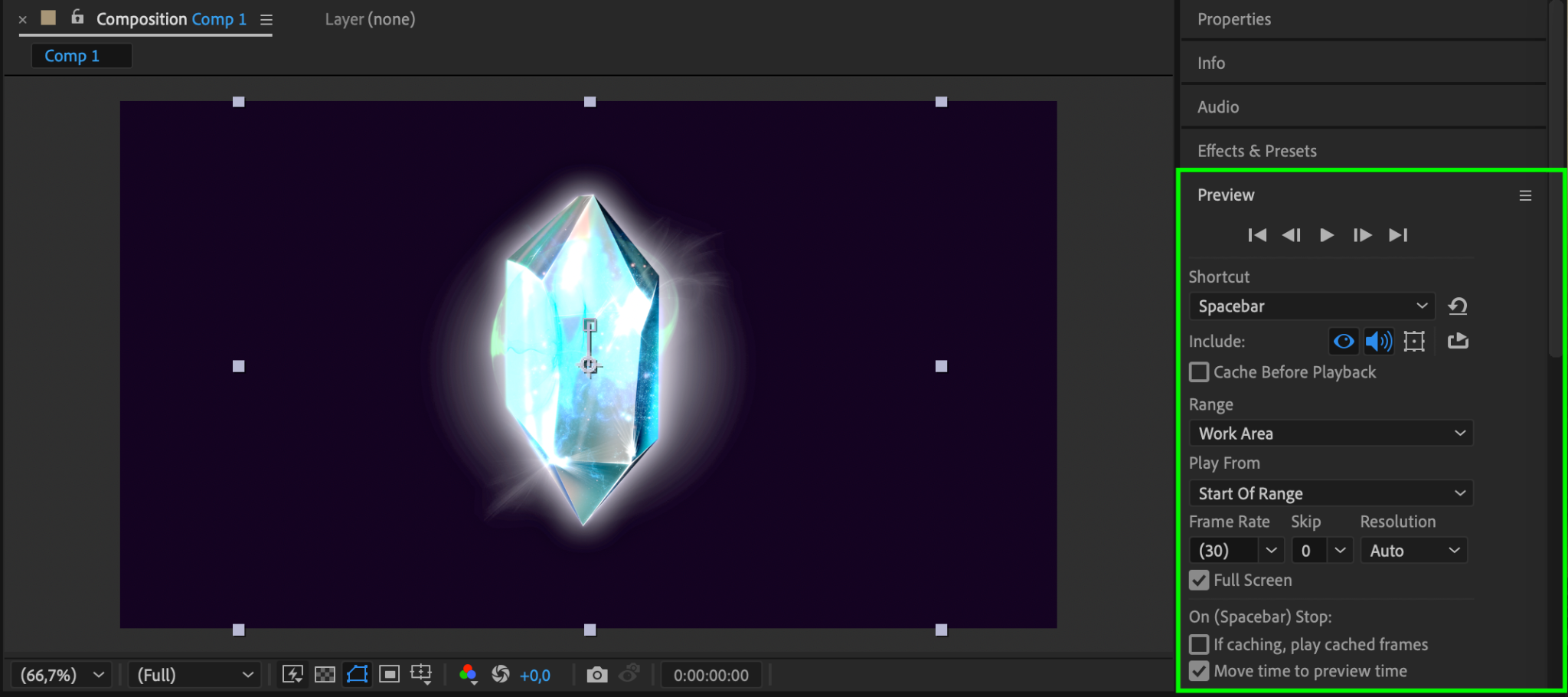Open the Audio panel
This screenshot has width=1568, height=697.
click(x=1218, y=107)
